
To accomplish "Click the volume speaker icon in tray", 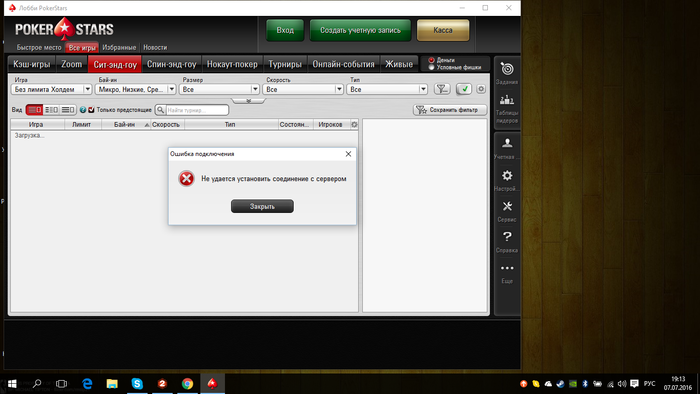I will (x=622, y=384).
